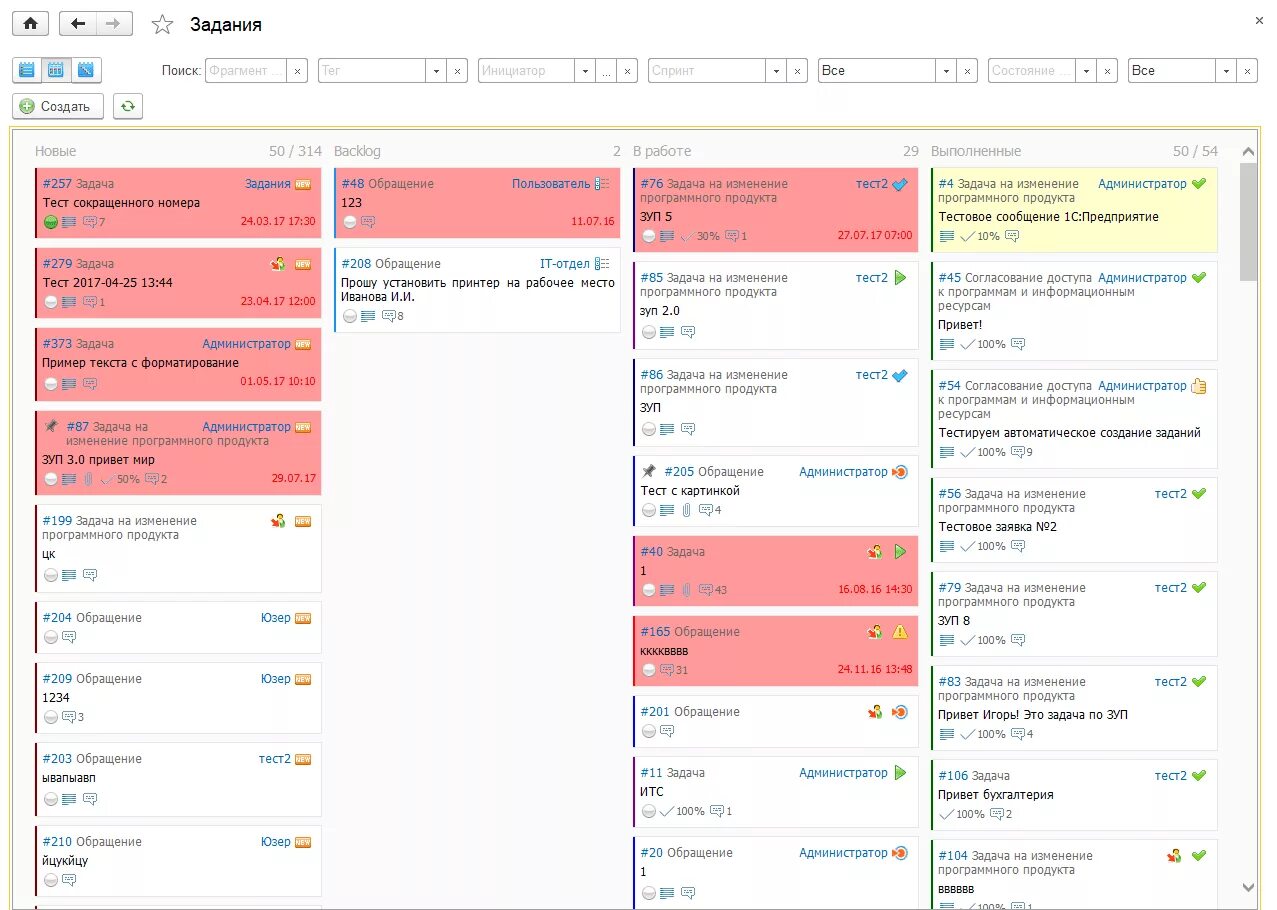This screenshot has width=1277, height=910.
Task: Click green play icon on task #85
Action: pyautogui.click(x=900, y=278)
